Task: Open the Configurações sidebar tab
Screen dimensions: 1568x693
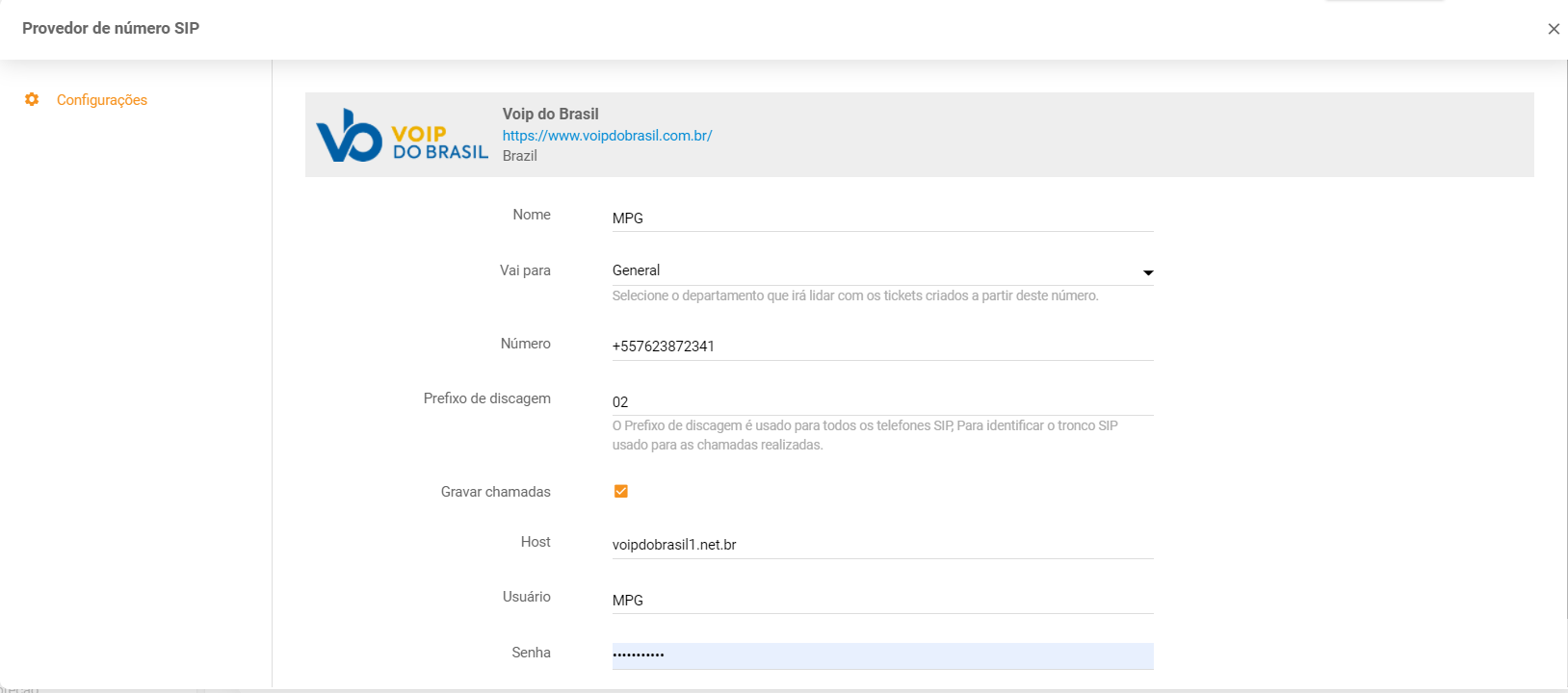Action: [x=101, y=100]
